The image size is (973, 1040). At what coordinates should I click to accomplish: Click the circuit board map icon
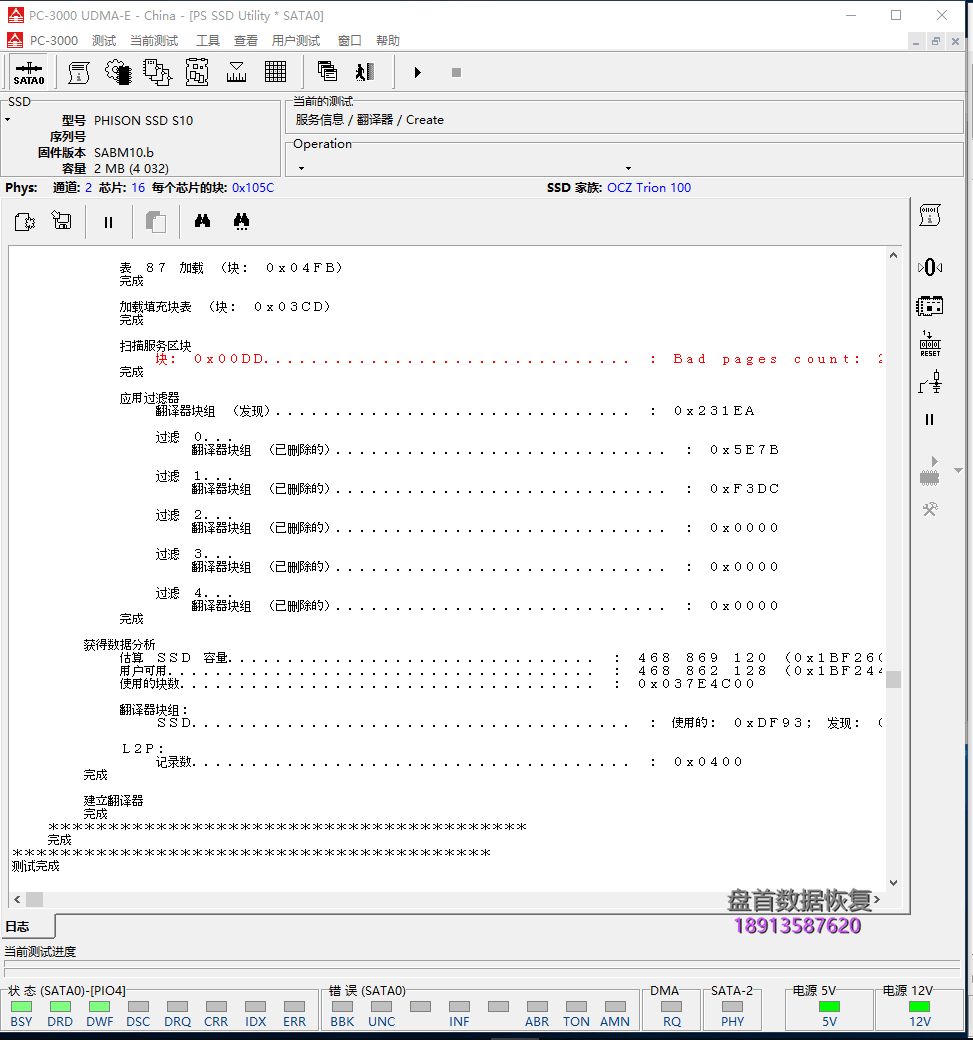point(197,72)
